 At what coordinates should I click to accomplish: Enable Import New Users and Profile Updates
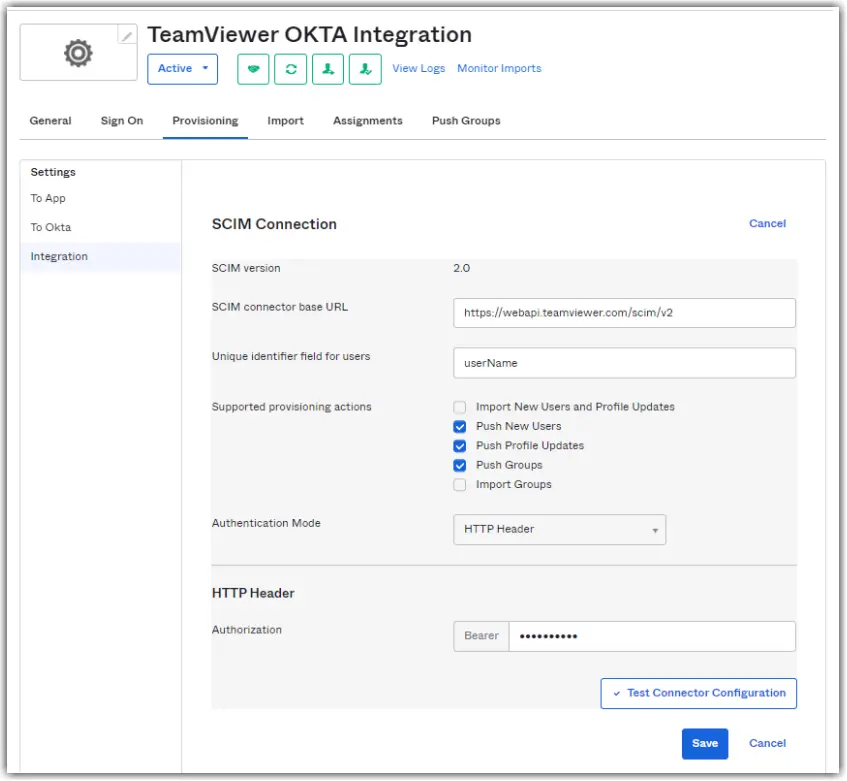click(x=460, y=407)
